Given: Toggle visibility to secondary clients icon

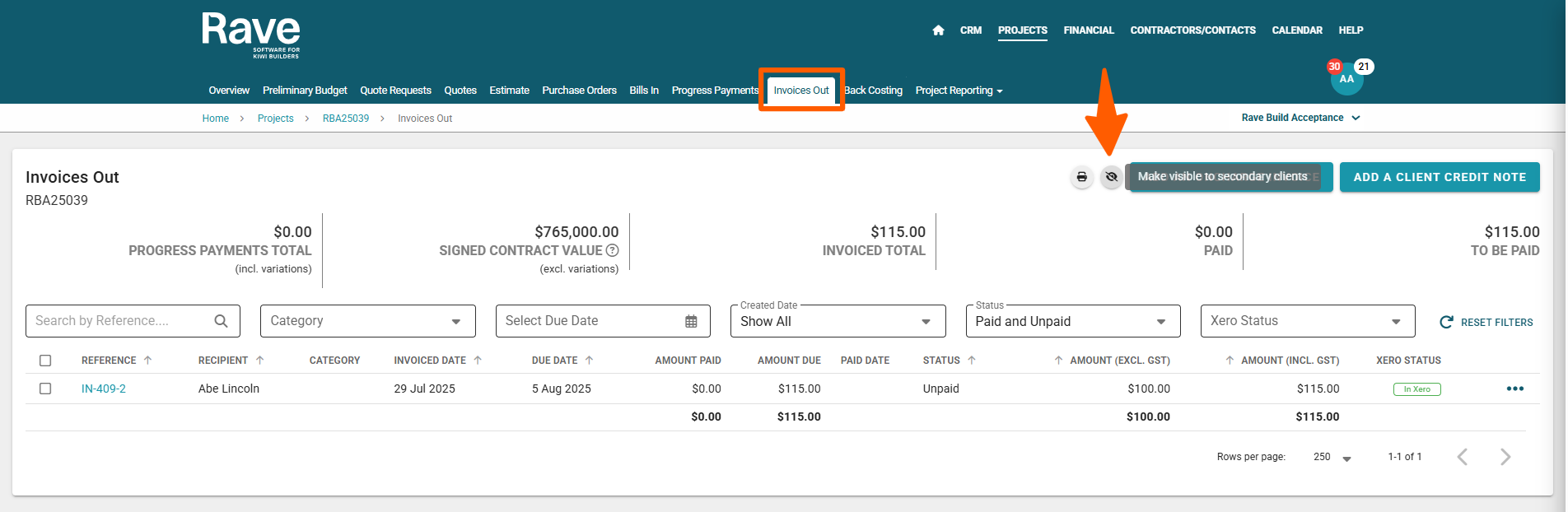Looking at the screenshot, I should 1111,177.
